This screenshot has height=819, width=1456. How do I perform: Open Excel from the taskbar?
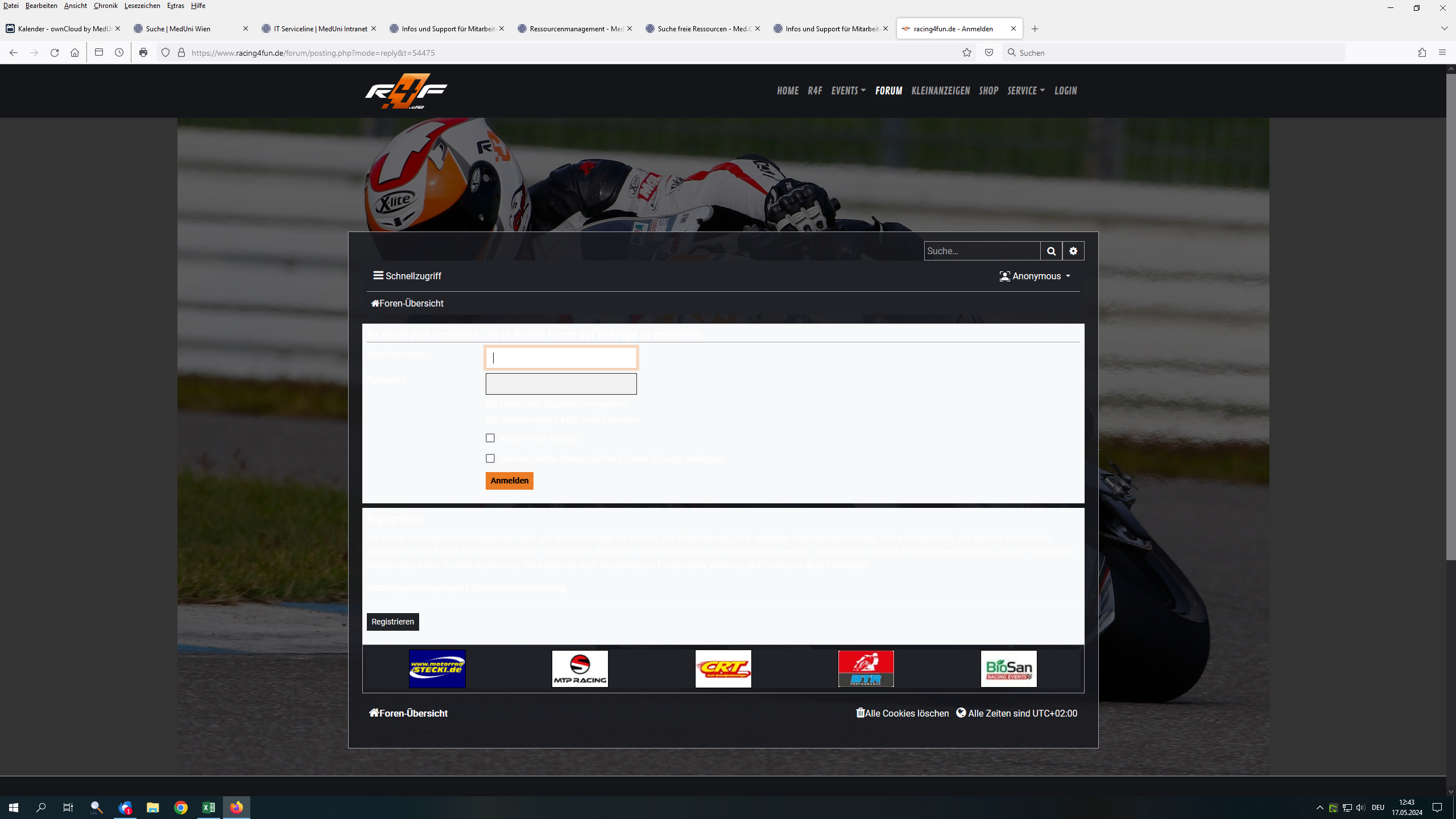(209, 808)
